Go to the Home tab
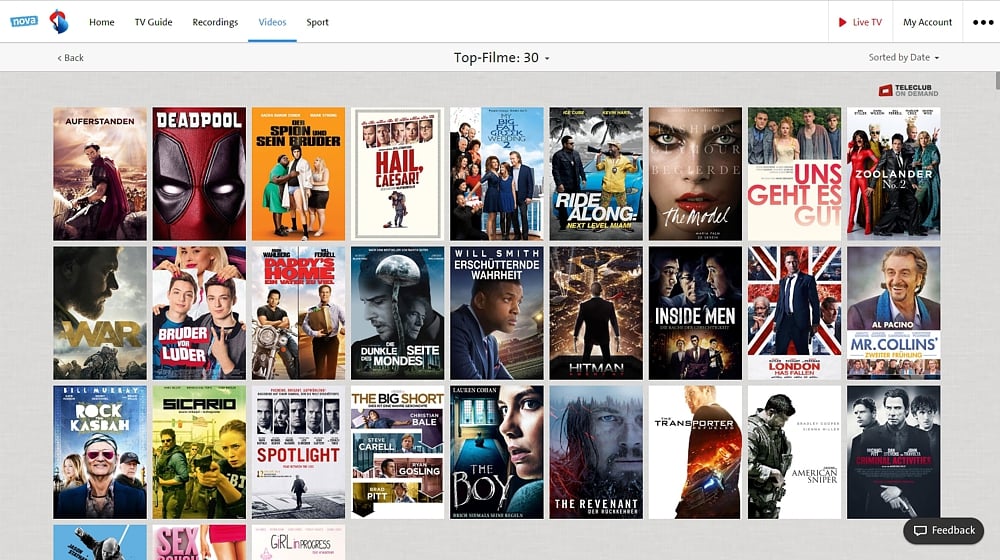The width and height of the screenshot is (1000, 560). tap(101, 22)
